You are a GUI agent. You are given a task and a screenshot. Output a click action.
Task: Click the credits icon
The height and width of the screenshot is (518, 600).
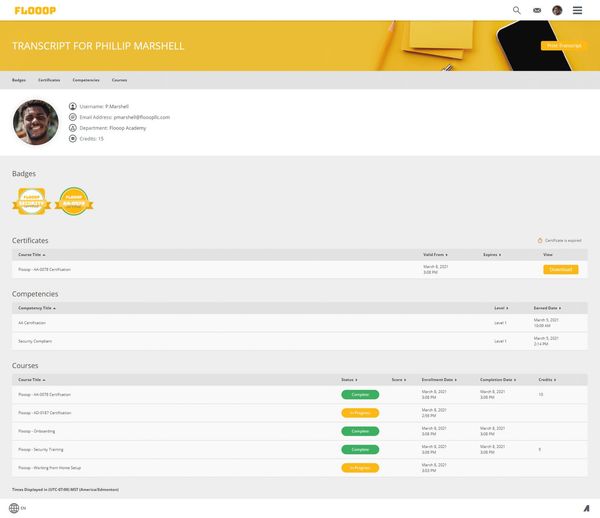(73, 138)
